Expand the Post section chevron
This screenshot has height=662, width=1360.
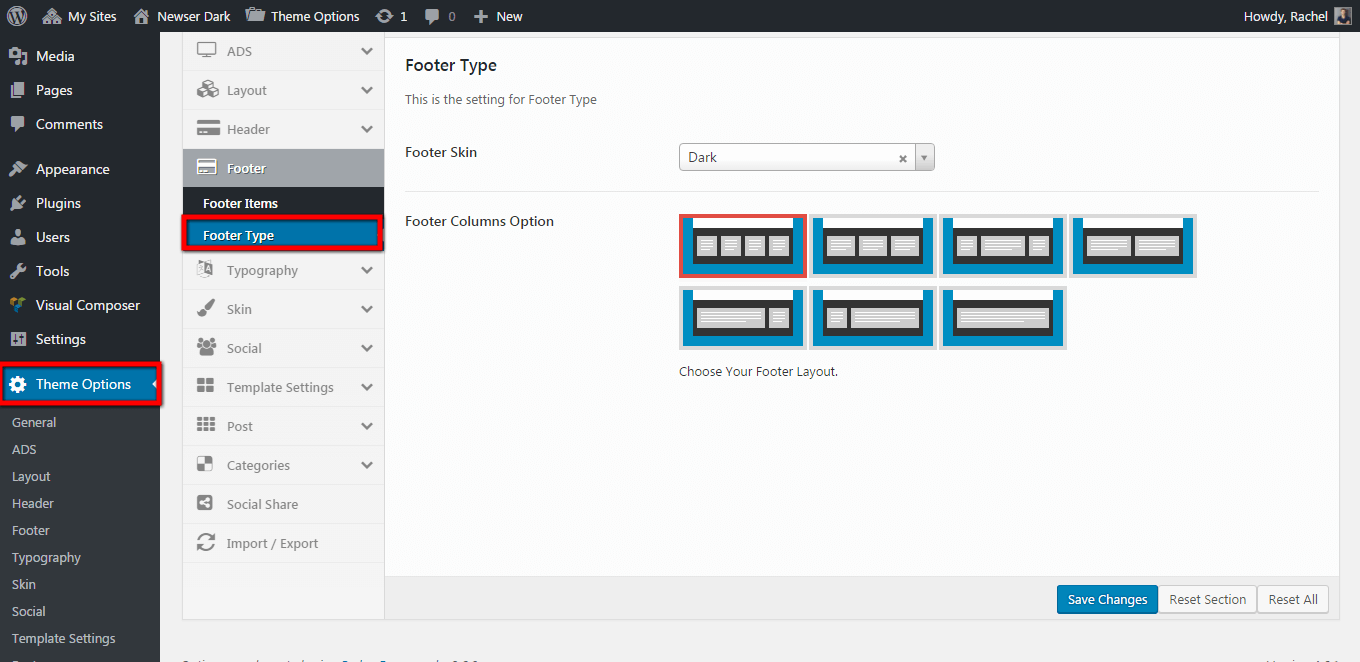(367, 426)
